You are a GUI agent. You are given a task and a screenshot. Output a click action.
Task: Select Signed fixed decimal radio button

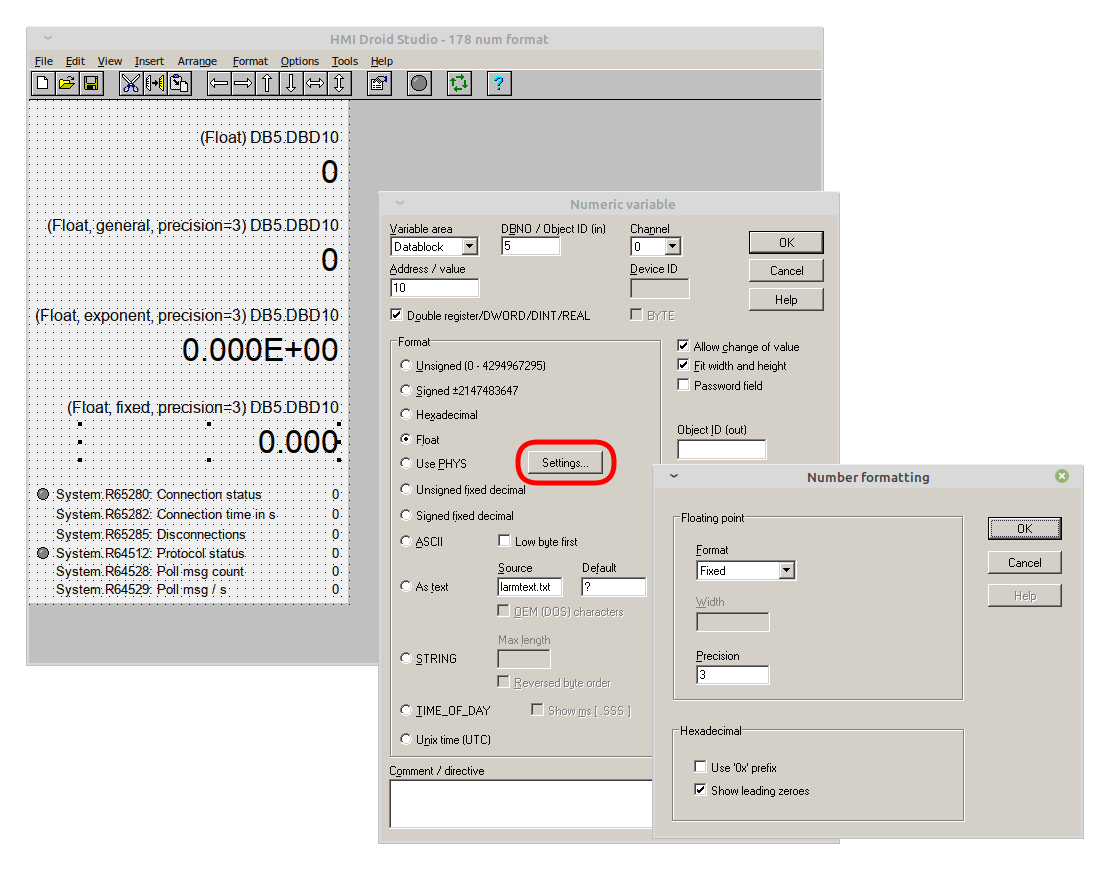[406, 515]
